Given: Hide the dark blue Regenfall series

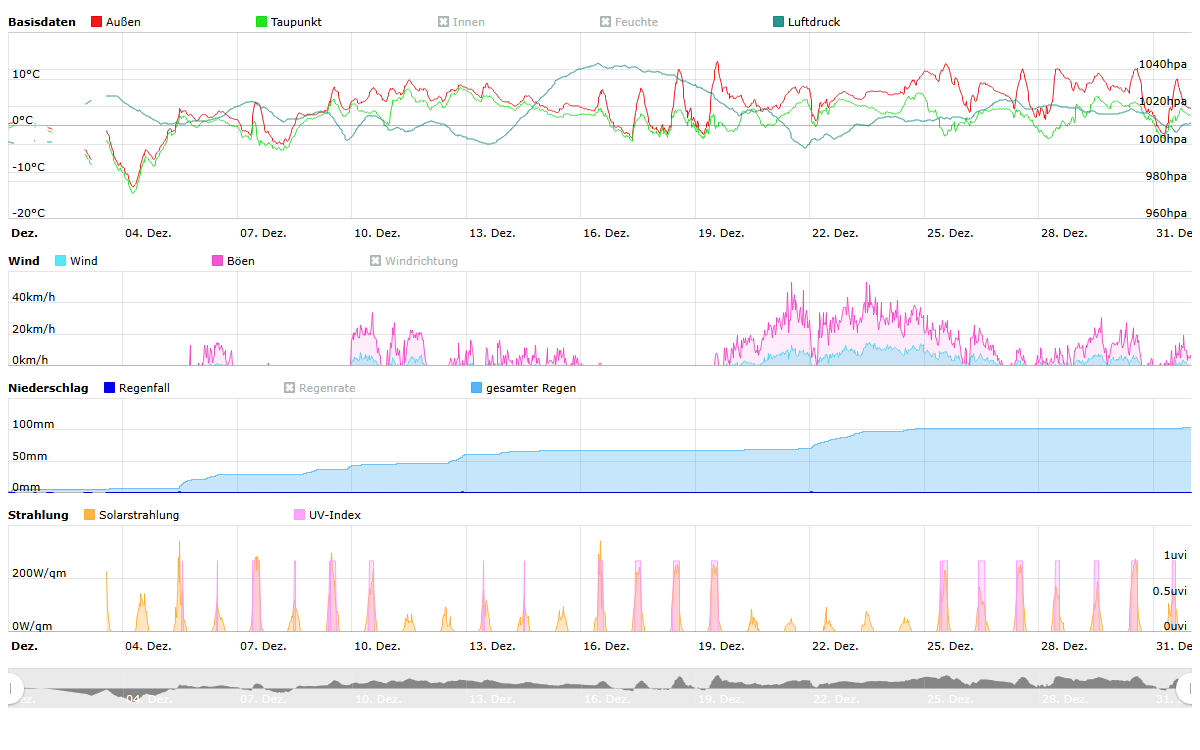Looking at the screenshot, I should (143, 388).
